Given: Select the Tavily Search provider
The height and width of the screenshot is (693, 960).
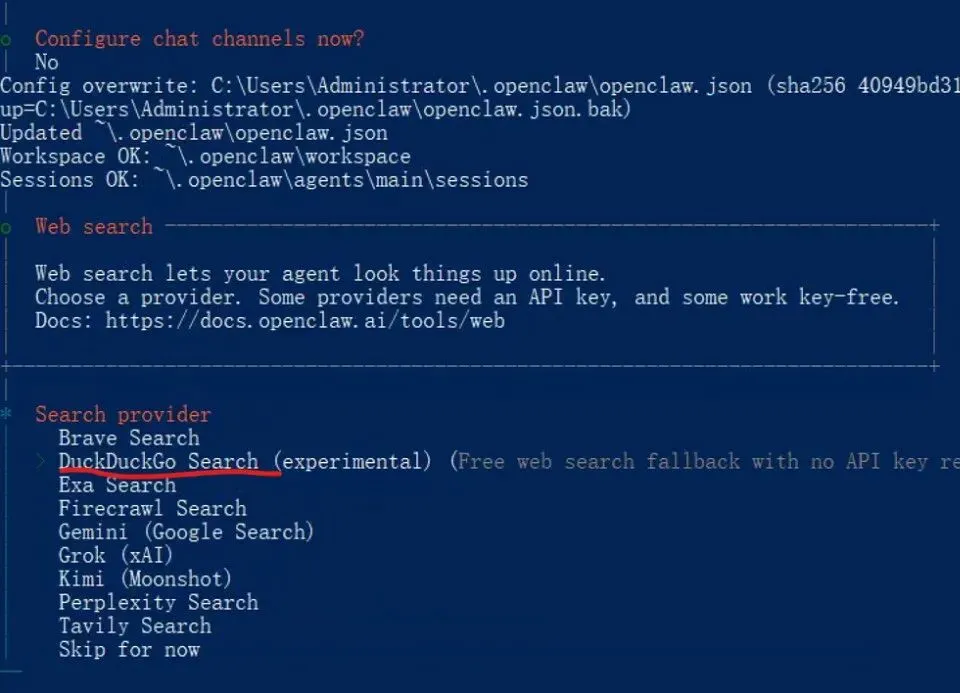Looking at the screenshot, I should [x=135, y=626].
